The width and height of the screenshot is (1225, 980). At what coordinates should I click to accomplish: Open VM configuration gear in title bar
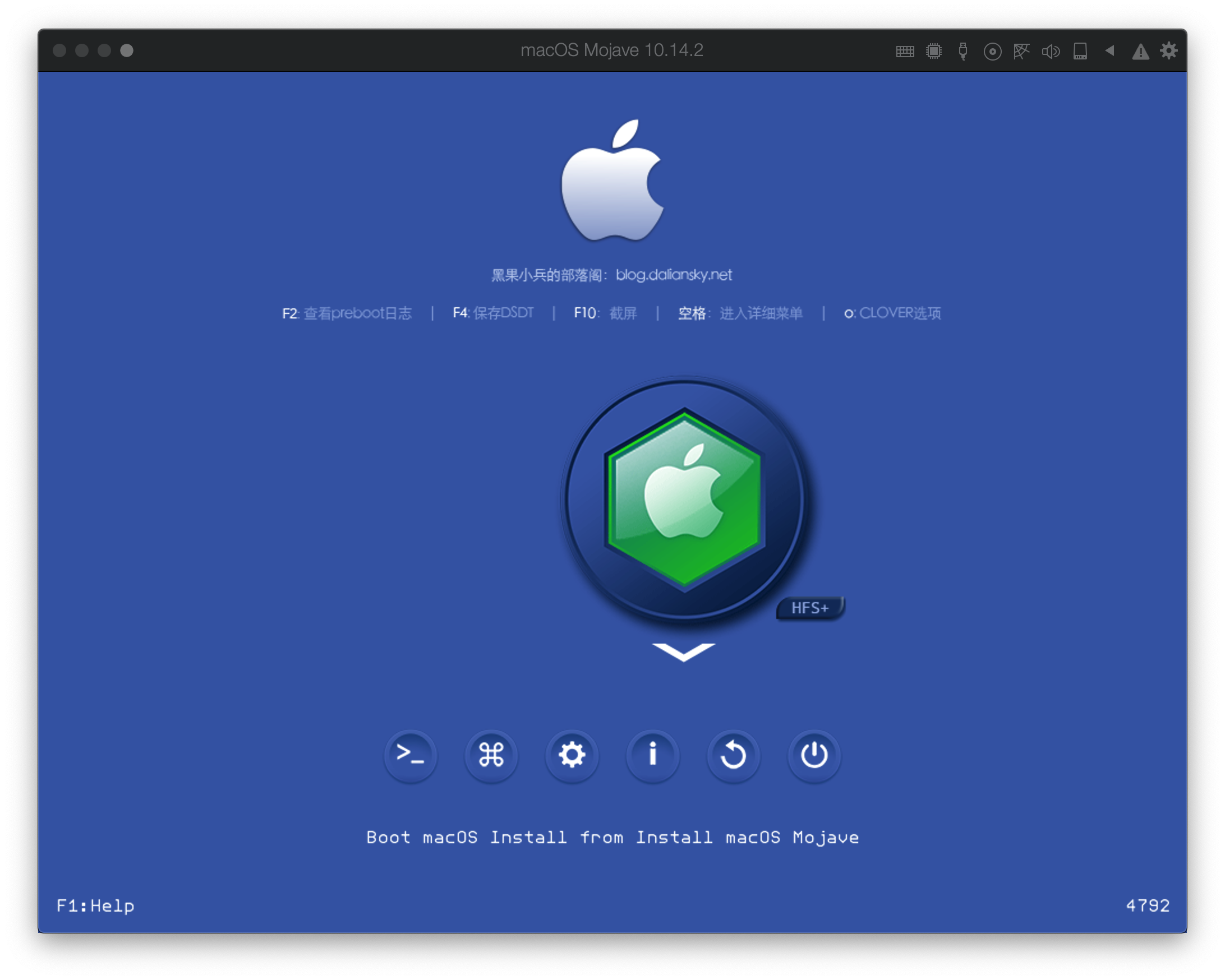[x=1169, y=51]
